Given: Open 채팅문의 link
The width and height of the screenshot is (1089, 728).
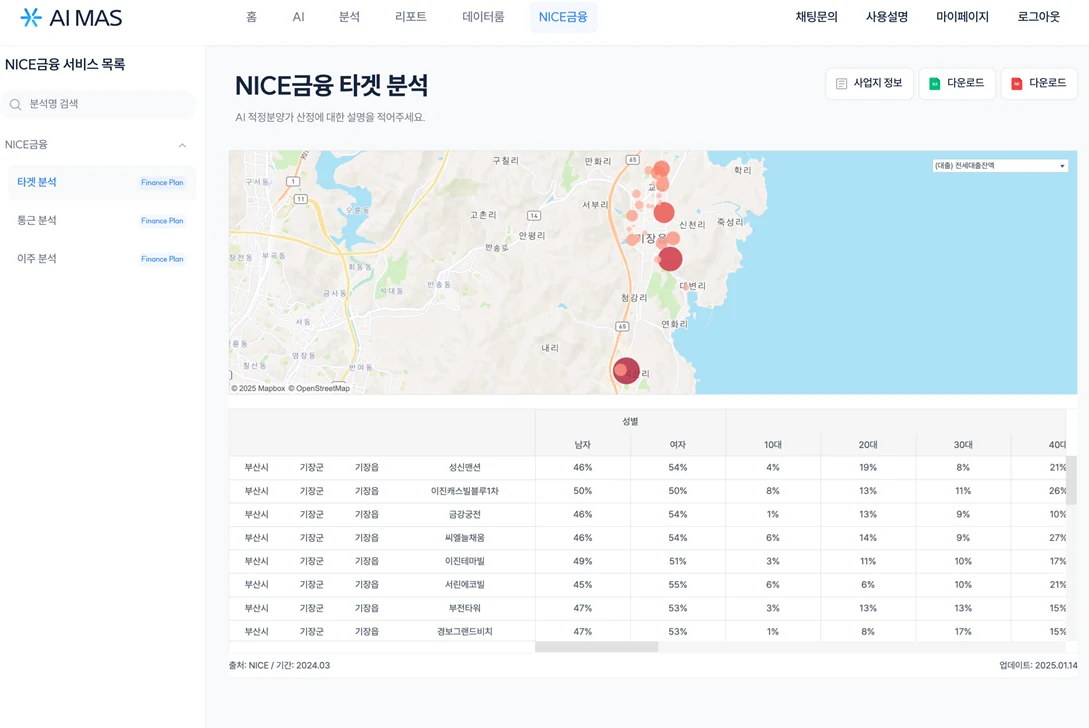Looking at the screenshot, I should tap(816, 17).
